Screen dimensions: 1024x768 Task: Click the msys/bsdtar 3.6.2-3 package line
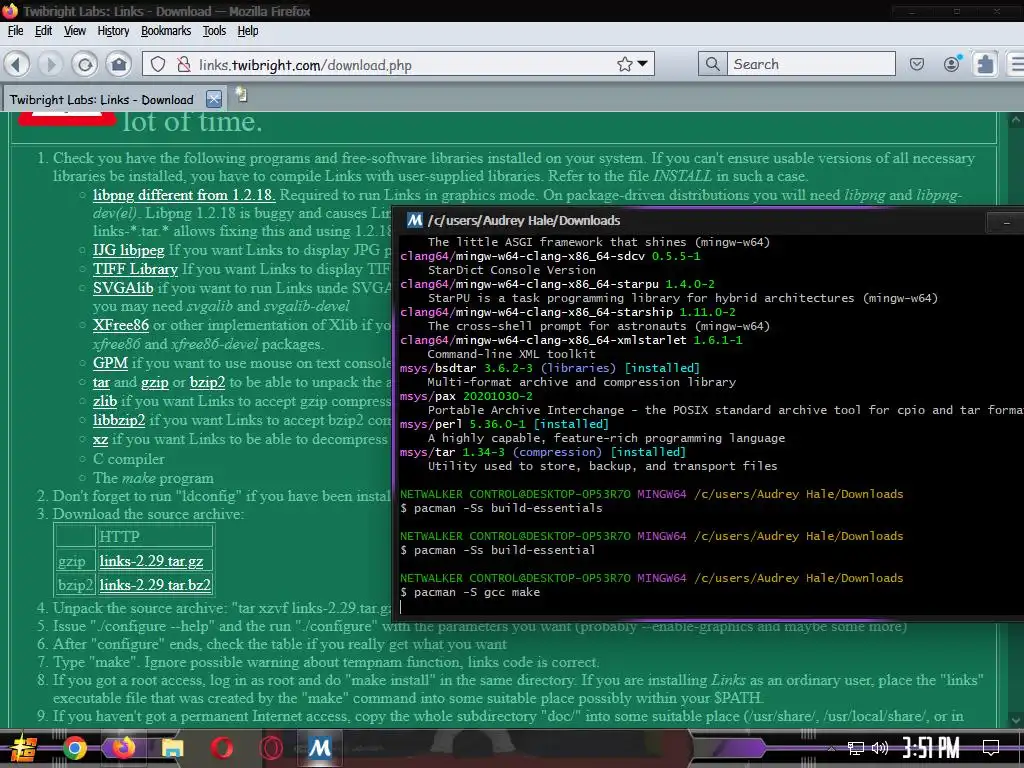pyautogui.click(x=549, y=368)
